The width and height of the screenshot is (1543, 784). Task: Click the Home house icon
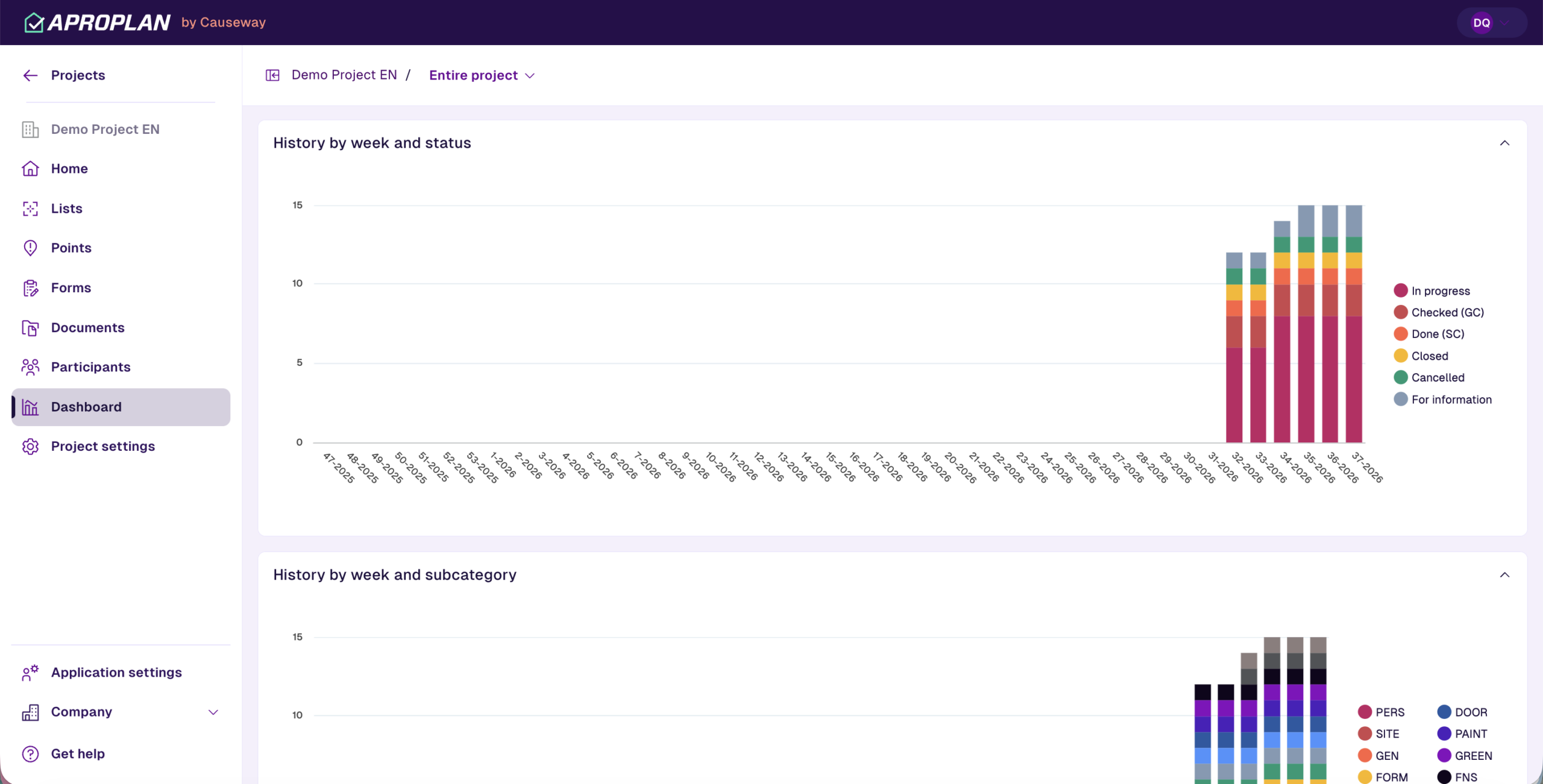pyautogui.click(x=30, y=169)
